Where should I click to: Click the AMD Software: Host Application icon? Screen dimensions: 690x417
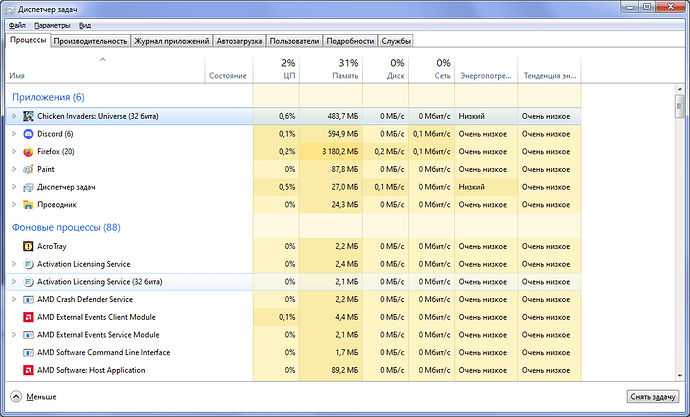[28, 370]
